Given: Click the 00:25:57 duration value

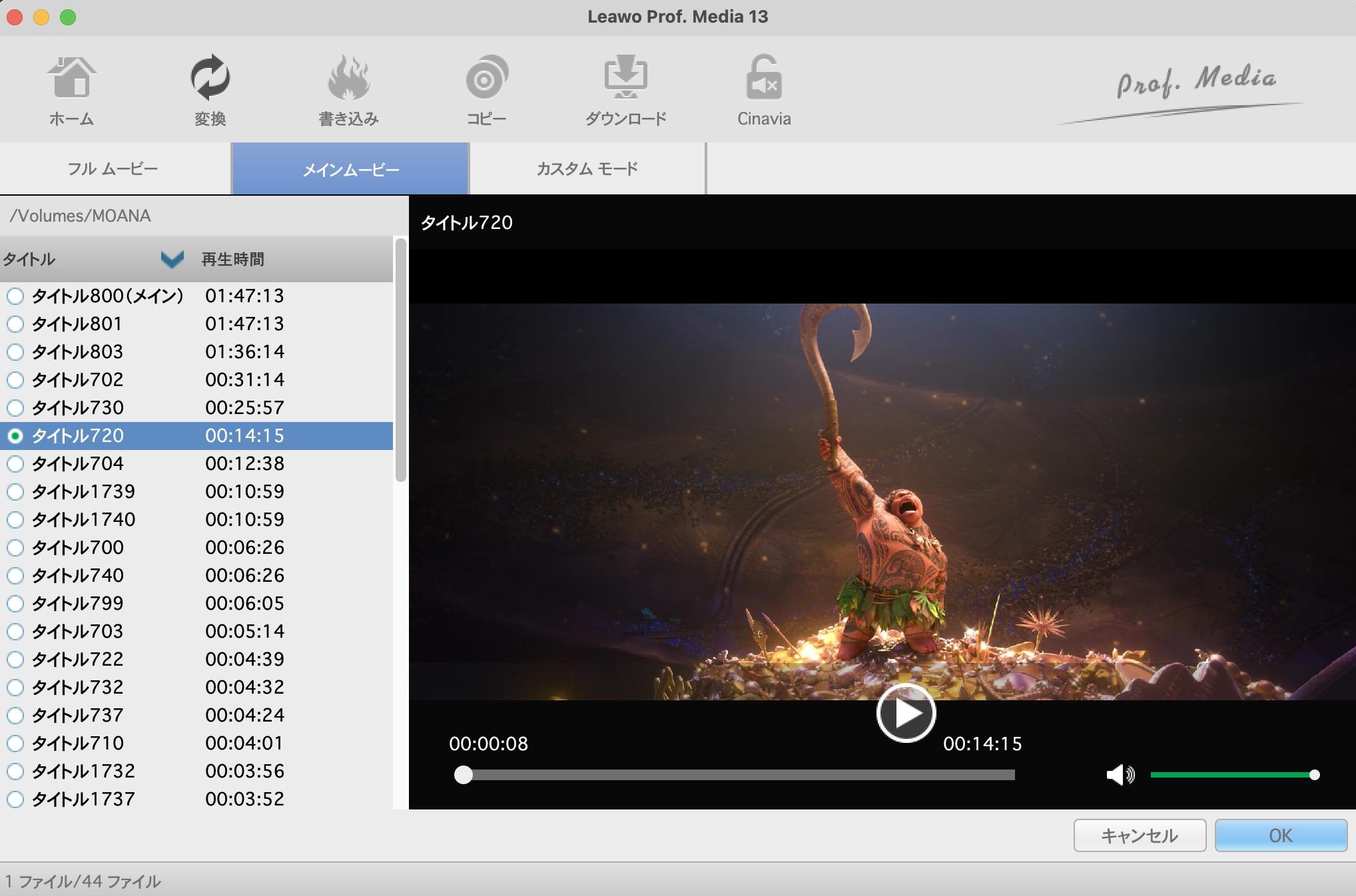Looking at the screenshot, I should point(244,407).
